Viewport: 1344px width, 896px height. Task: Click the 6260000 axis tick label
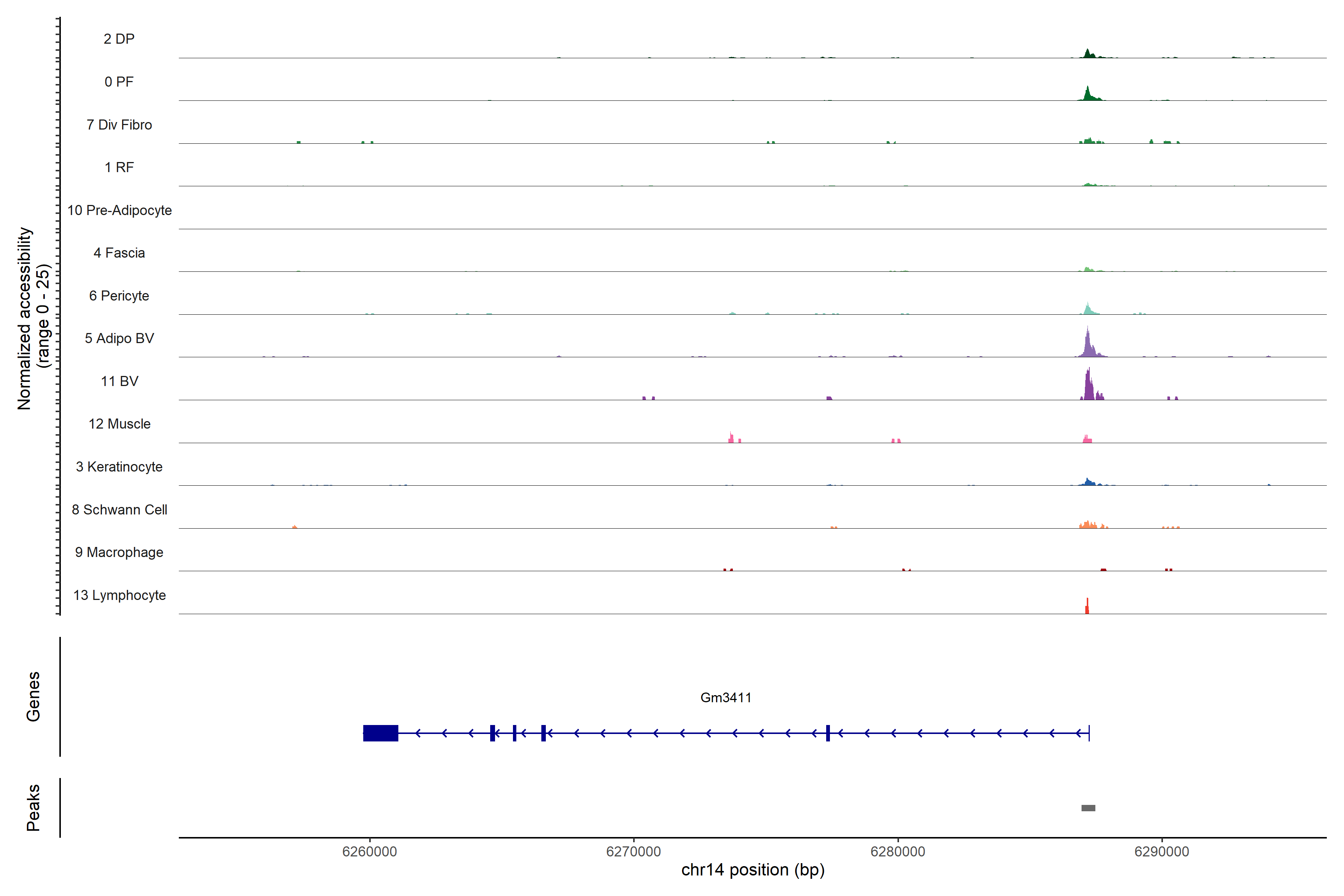point(369,852)
